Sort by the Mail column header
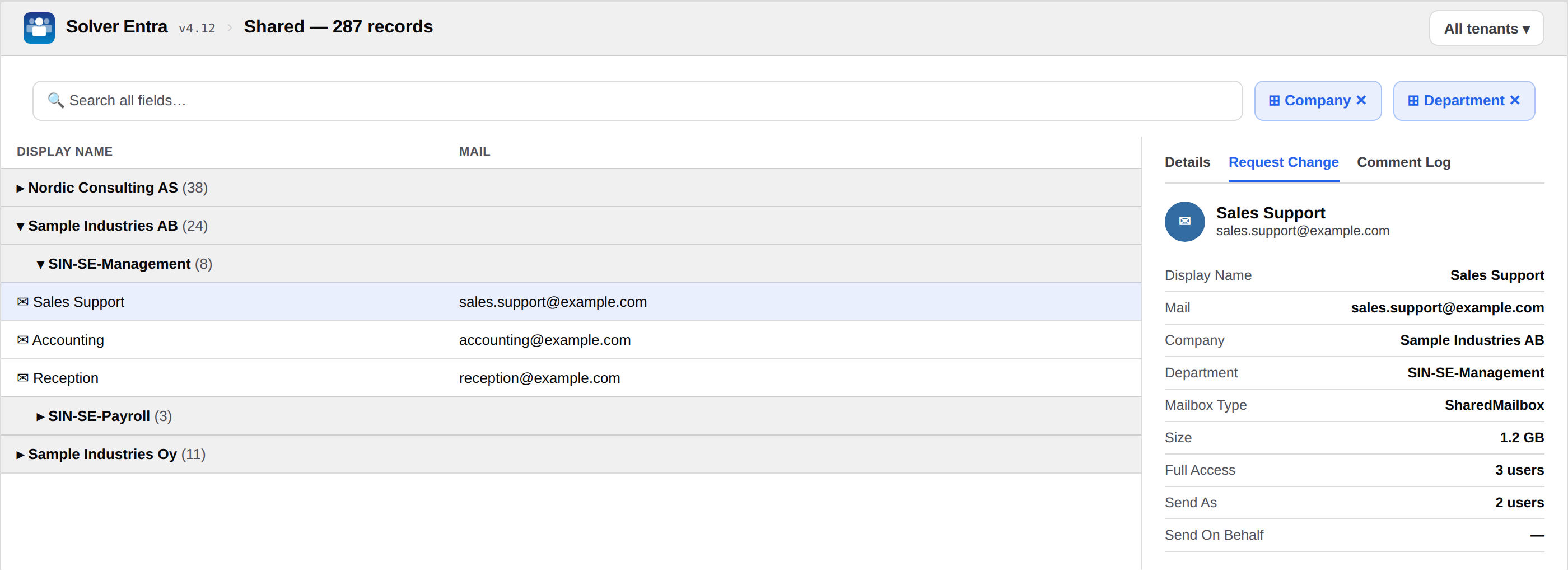Image resolution: width=1568 pixels, height=571 pixels. (x=474, y=152)
